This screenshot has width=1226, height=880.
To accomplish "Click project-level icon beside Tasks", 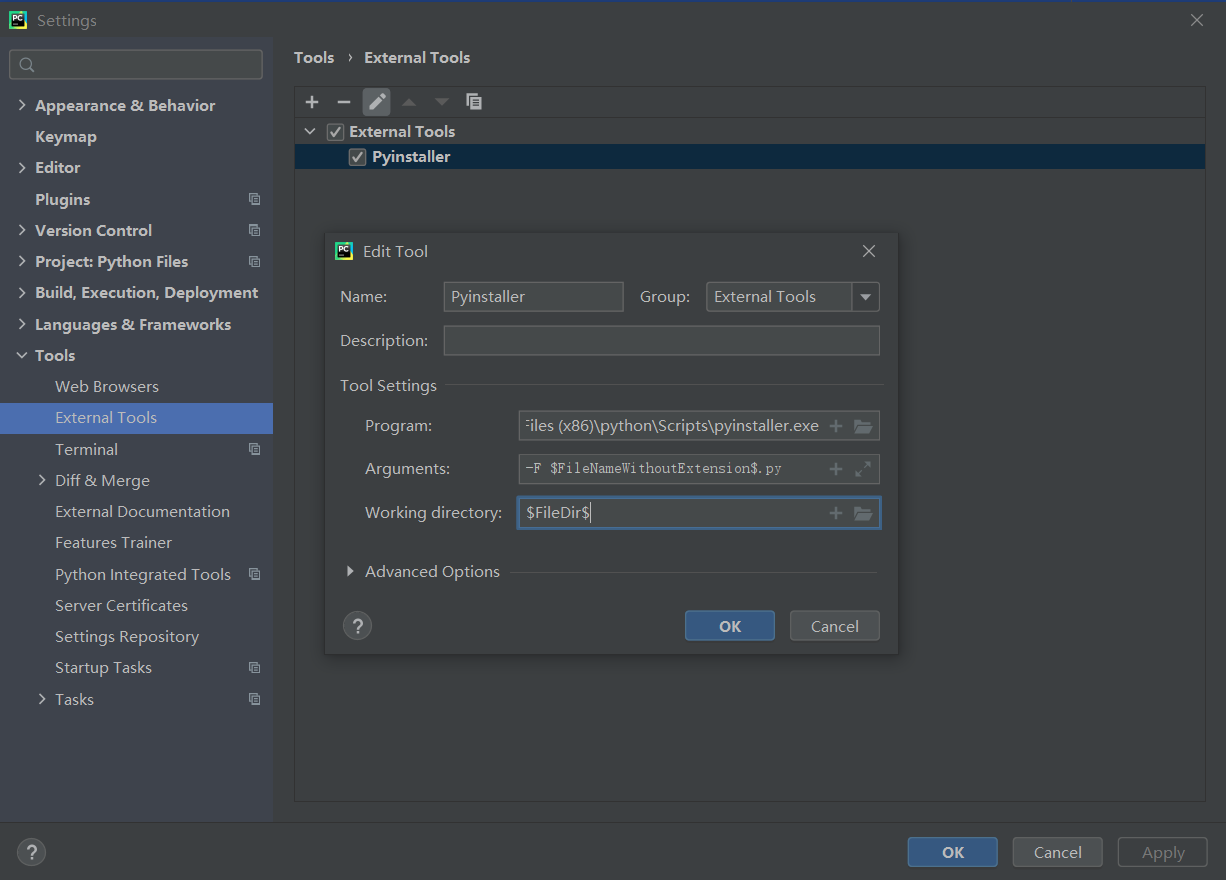I will [x=255, y=699].
